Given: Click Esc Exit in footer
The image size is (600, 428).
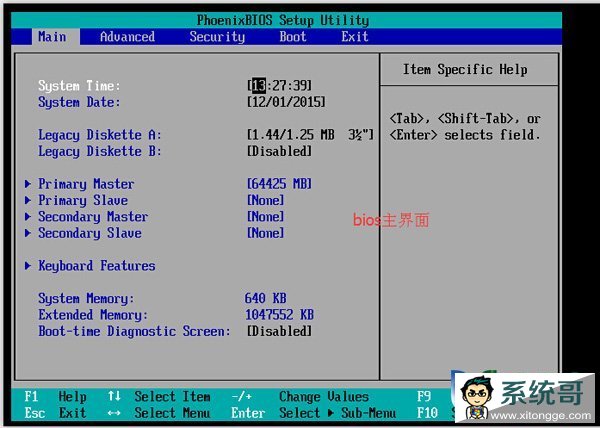Looking at the screenshot, I should click(x=55, y=413).
